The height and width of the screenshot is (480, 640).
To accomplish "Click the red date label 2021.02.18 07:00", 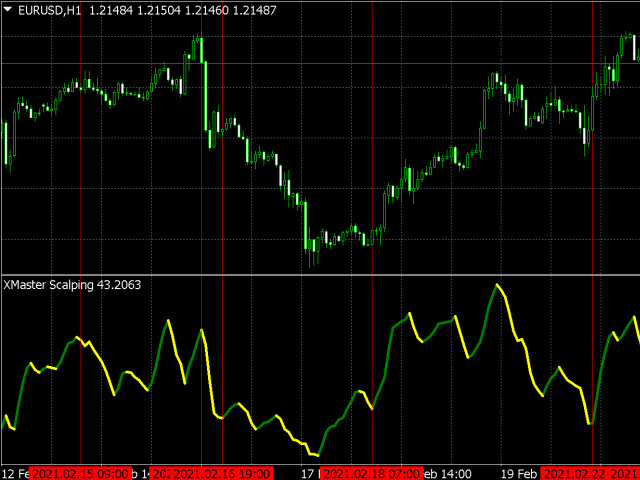I will (x=372, y=474).
